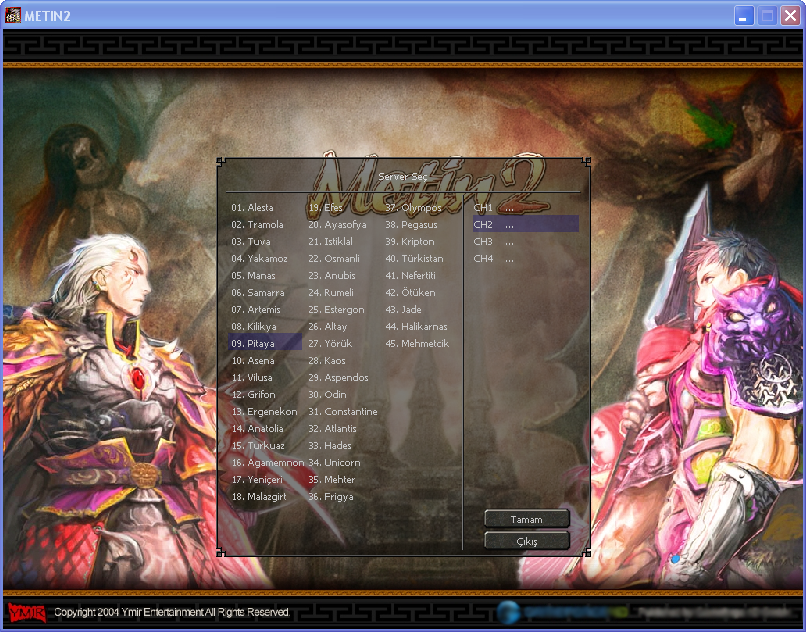Screen dimensions: 806x632
Task: Select server 40. Türkistan
Action: coord(414,259)
